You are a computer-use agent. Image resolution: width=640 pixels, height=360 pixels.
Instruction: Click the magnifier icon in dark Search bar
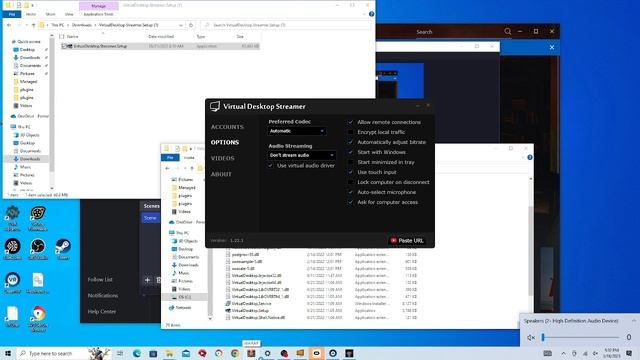pyautogui.click(x=508, y=31)
